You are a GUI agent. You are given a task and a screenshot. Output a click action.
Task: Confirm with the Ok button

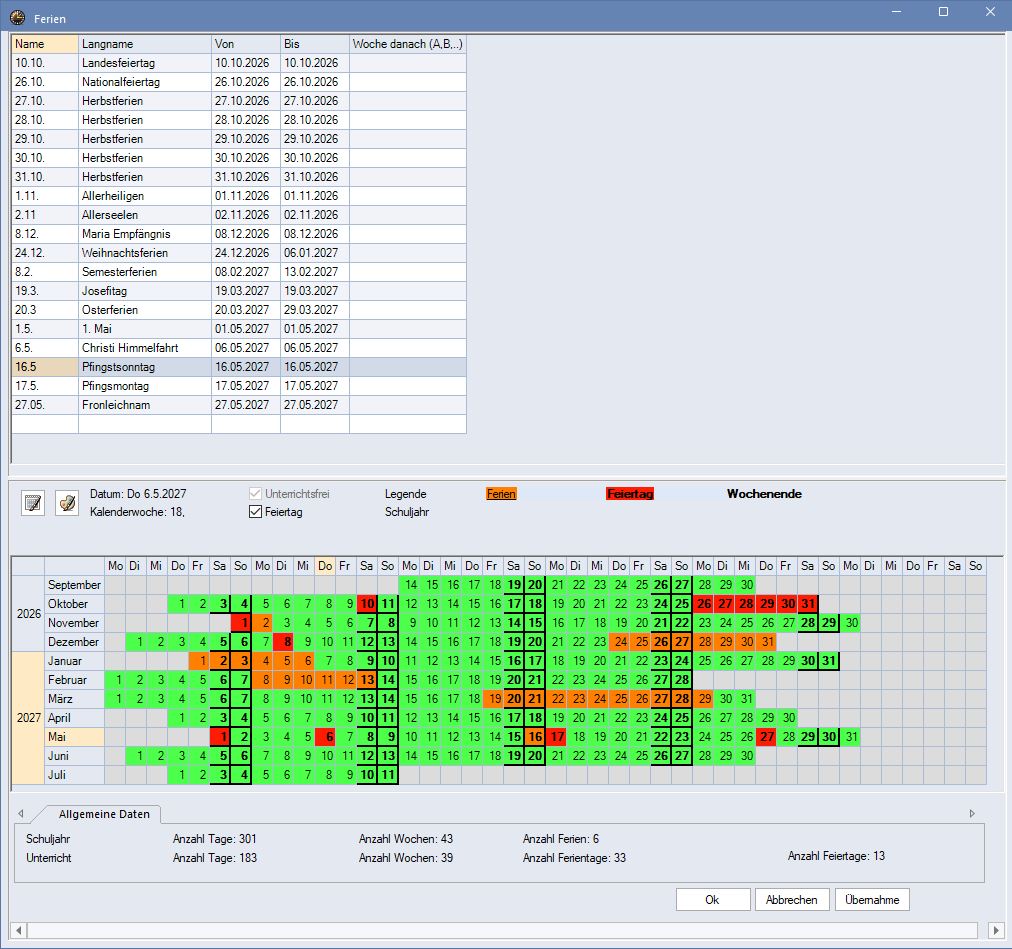tap(713, 899)
